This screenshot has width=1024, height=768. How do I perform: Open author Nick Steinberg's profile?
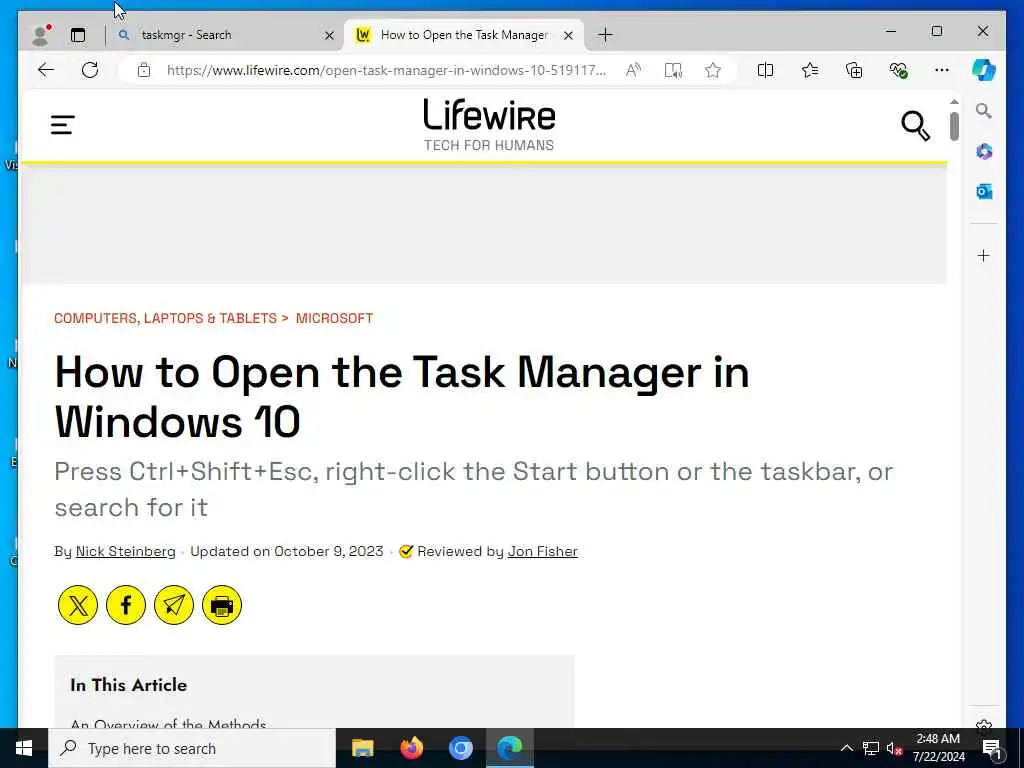coord(125,551)
